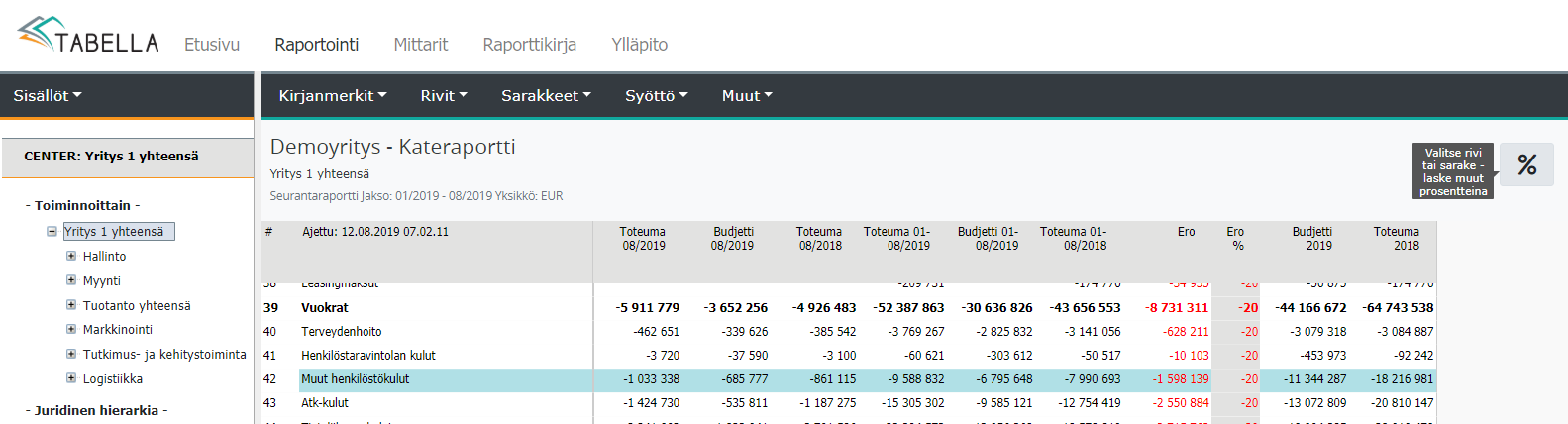Expand Tutkimus- ja kehitystoiminta node

coord(71,354)
